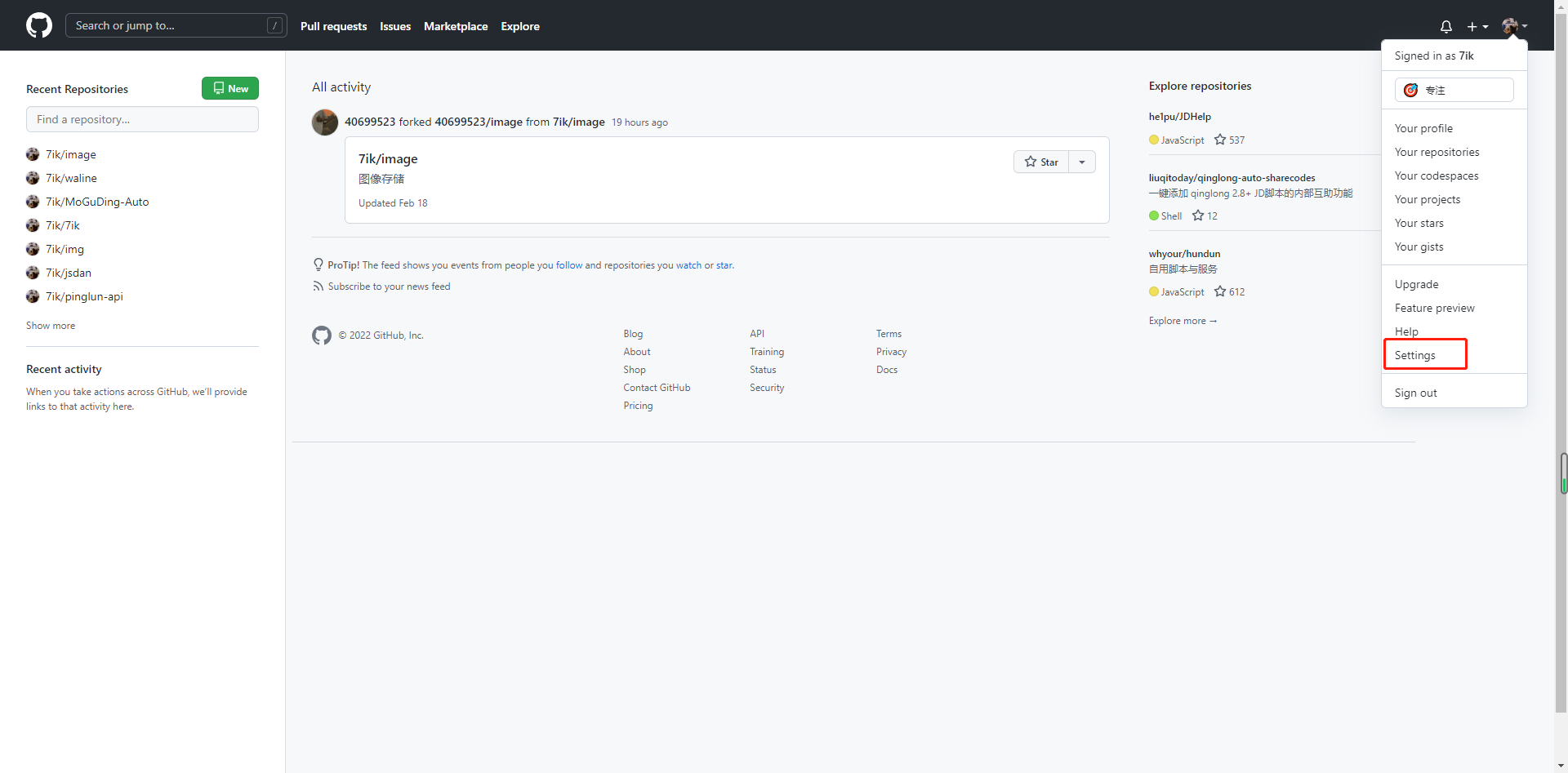
Task: Click the green New repository button
Action: [229, 87]
